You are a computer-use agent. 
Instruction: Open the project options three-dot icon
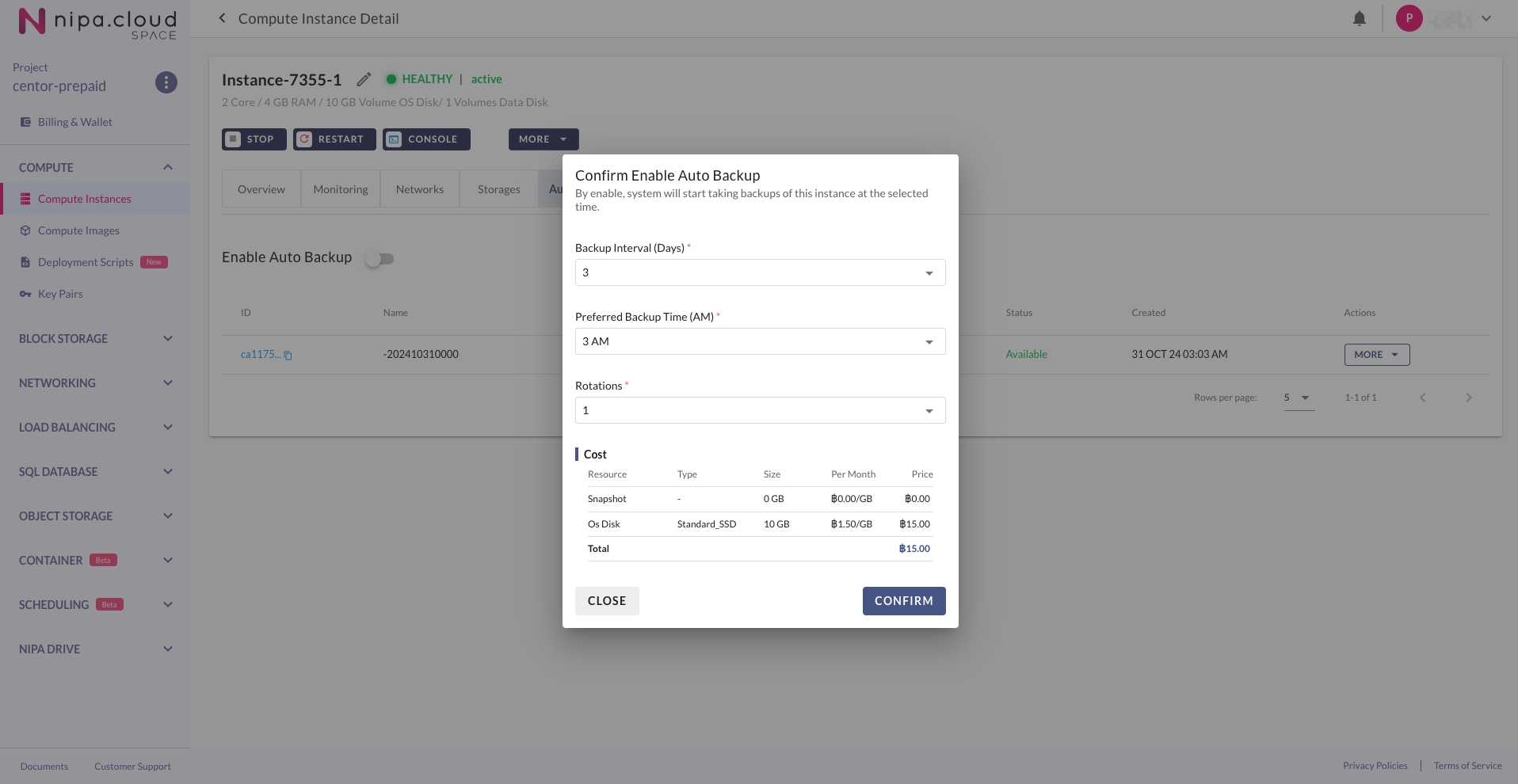(166, 82)
